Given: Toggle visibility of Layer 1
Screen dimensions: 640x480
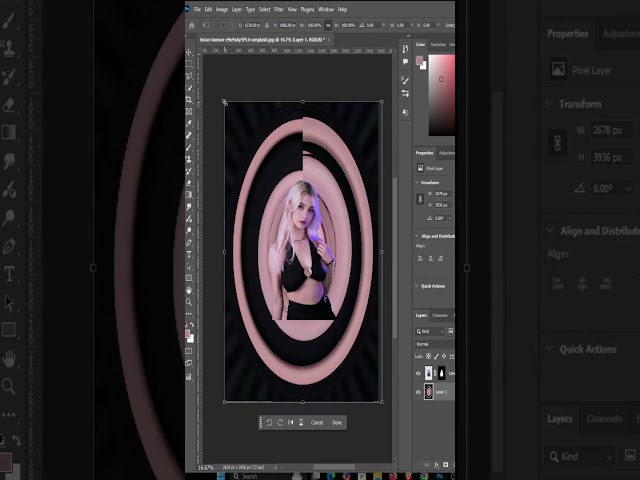Looking at the screenshot, I should point(418,392).
